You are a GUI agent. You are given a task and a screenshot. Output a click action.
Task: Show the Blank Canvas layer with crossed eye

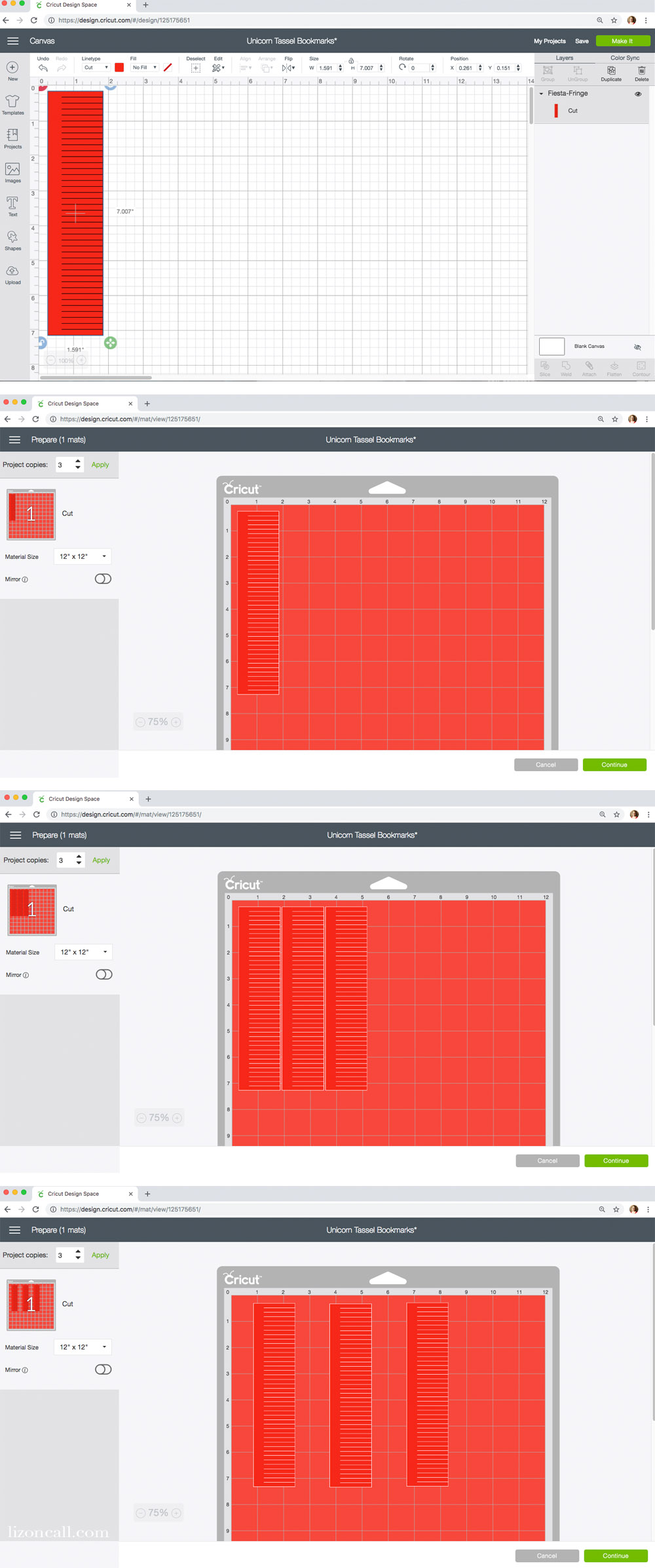pos(637,347)
